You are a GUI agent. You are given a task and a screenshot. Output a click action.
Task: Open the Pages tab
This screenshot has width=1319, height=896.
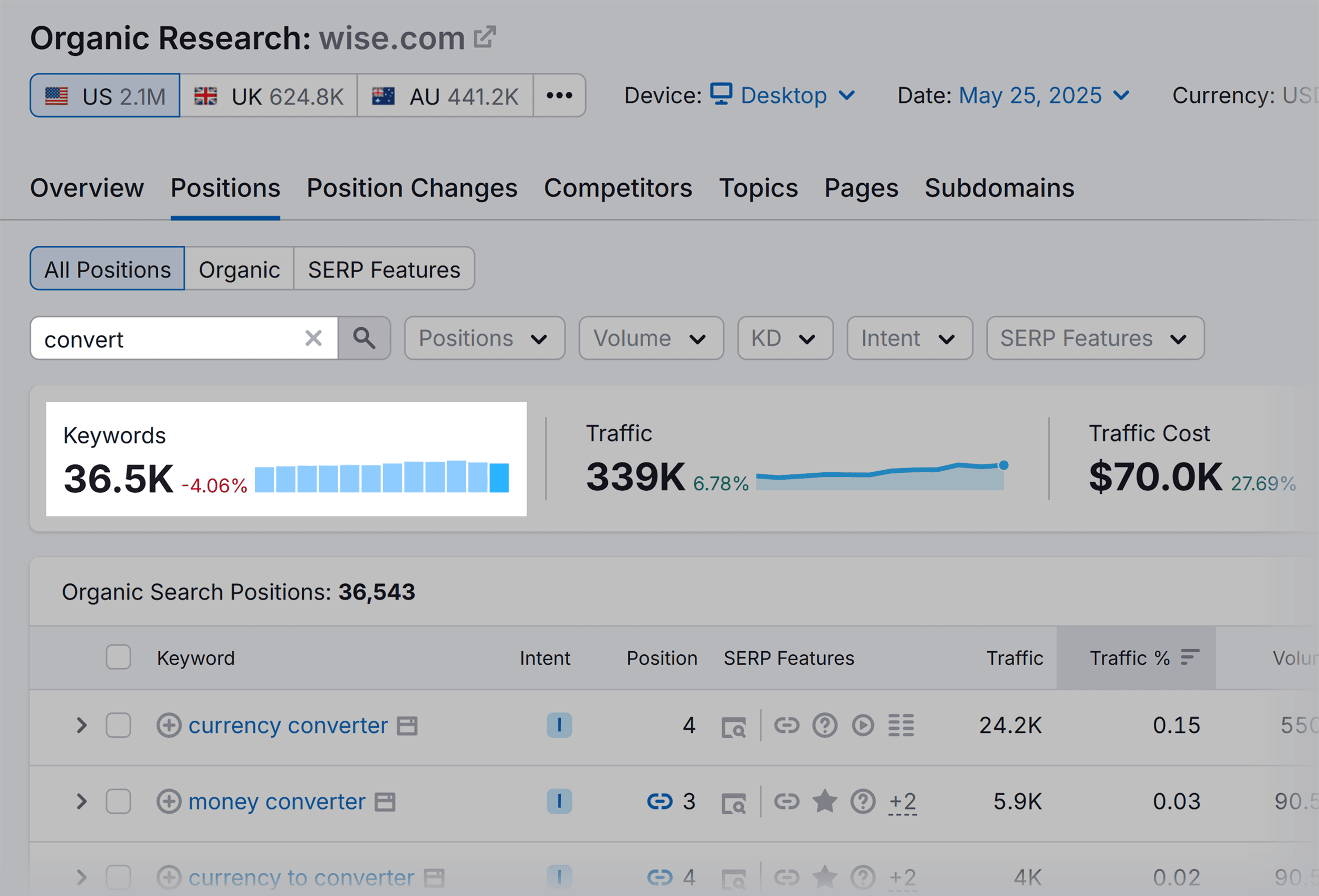click(861, 188)
